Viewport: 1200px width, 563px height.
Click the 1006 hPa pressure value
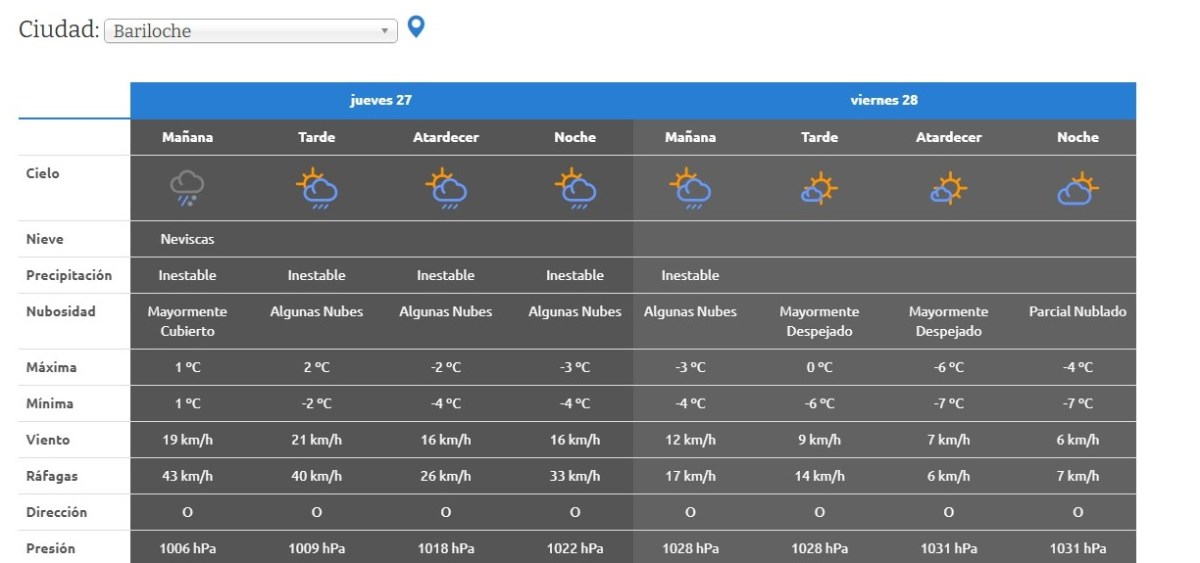(187, 548)
